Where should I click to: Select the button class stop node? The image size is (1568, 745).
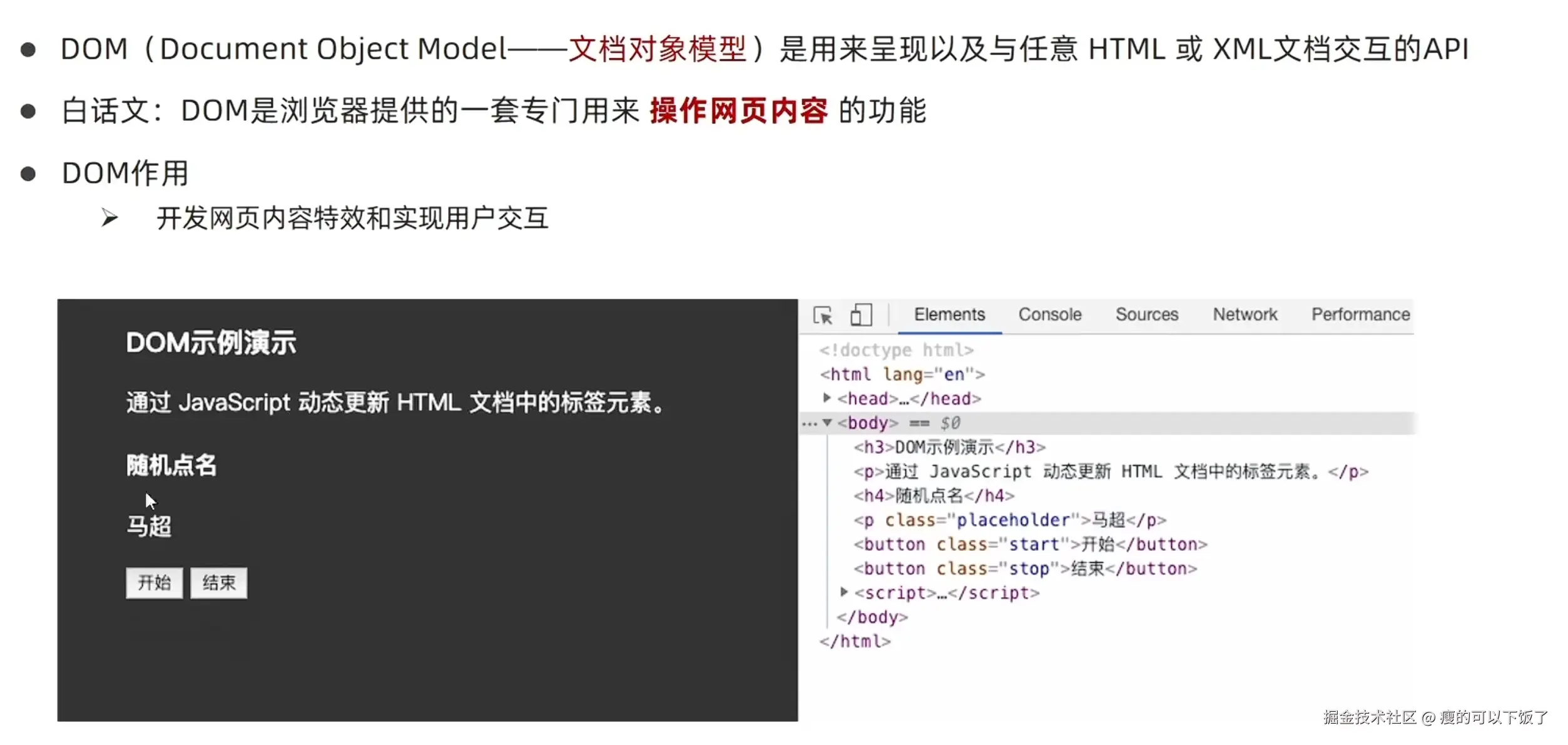click(1025, 569)
